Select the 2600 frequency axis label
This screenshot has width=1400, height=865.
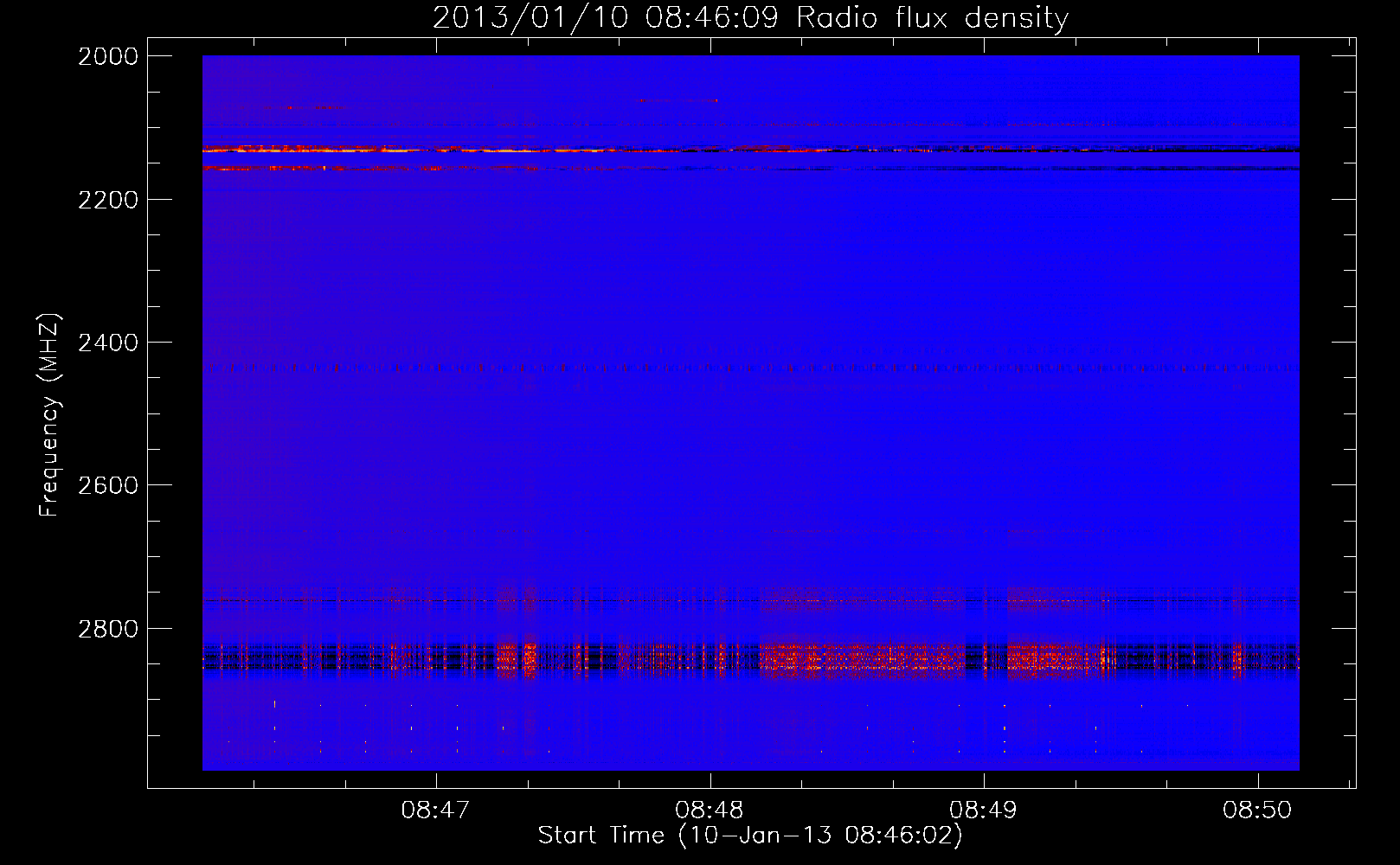(108, 485)
